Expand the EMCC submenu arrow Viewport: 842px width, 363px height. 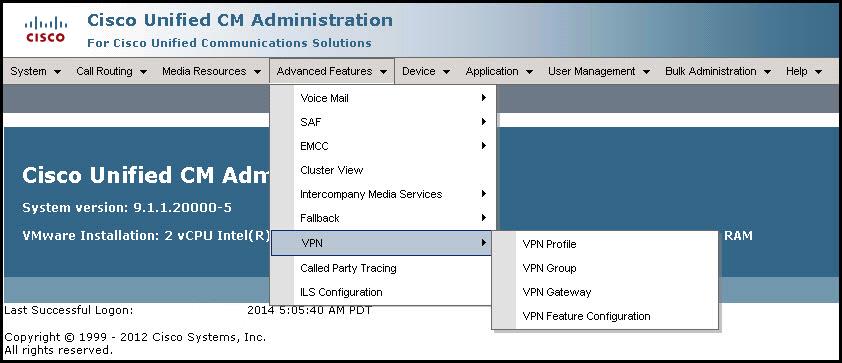(x=484, y=146)
